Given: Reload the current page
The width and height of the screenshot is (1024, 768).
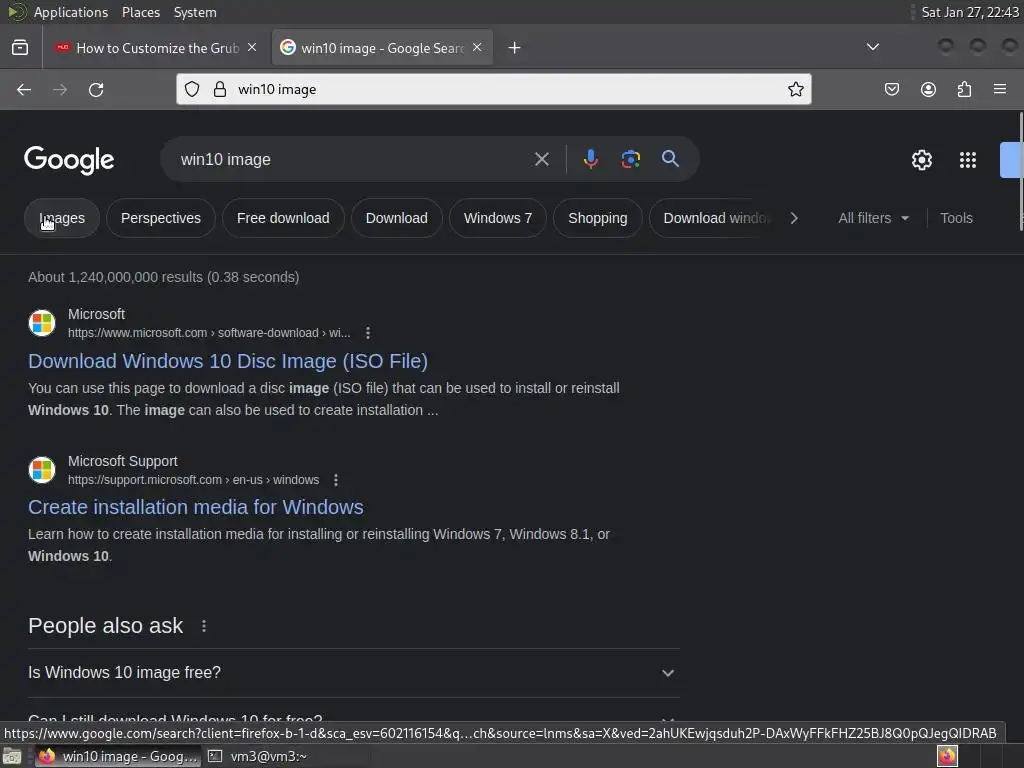Looking at the screenshot, I should click(96, 89).
